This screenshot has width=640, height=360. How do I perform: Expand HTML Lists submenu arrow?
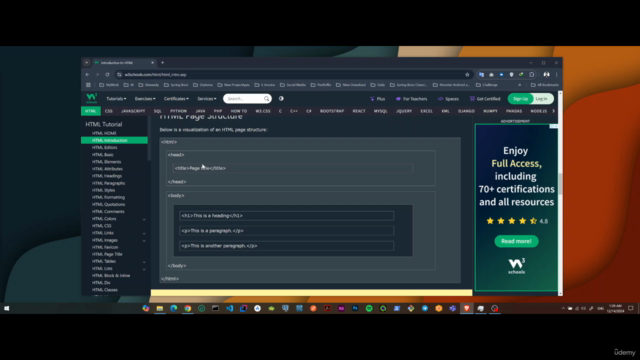[144, 269]
